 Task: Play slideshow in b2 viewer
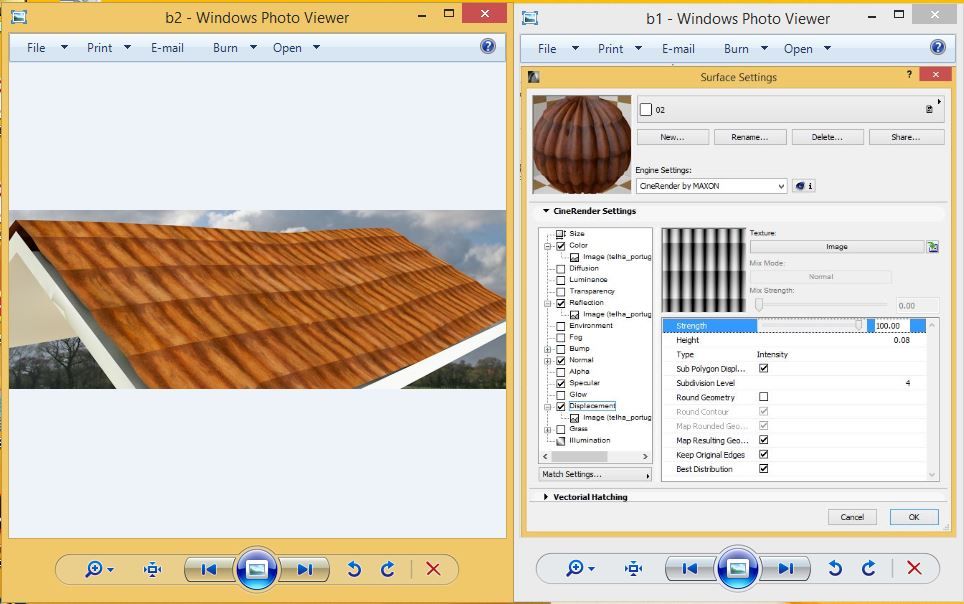(x=257, y=569)
